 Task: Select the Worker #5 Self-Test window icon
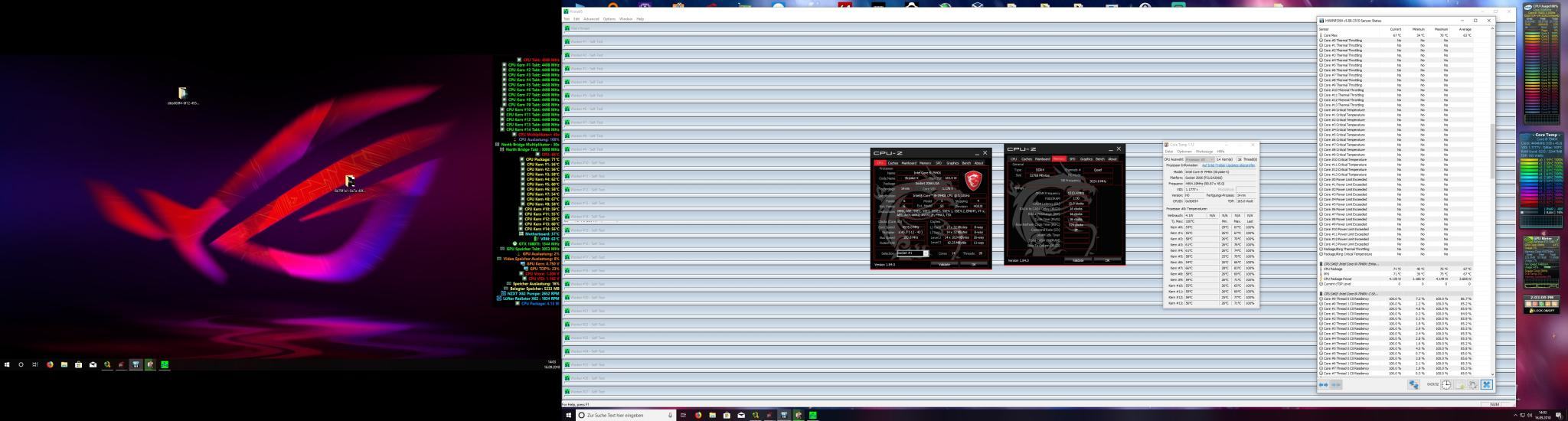pyautogui.click(x=567, y=96)
